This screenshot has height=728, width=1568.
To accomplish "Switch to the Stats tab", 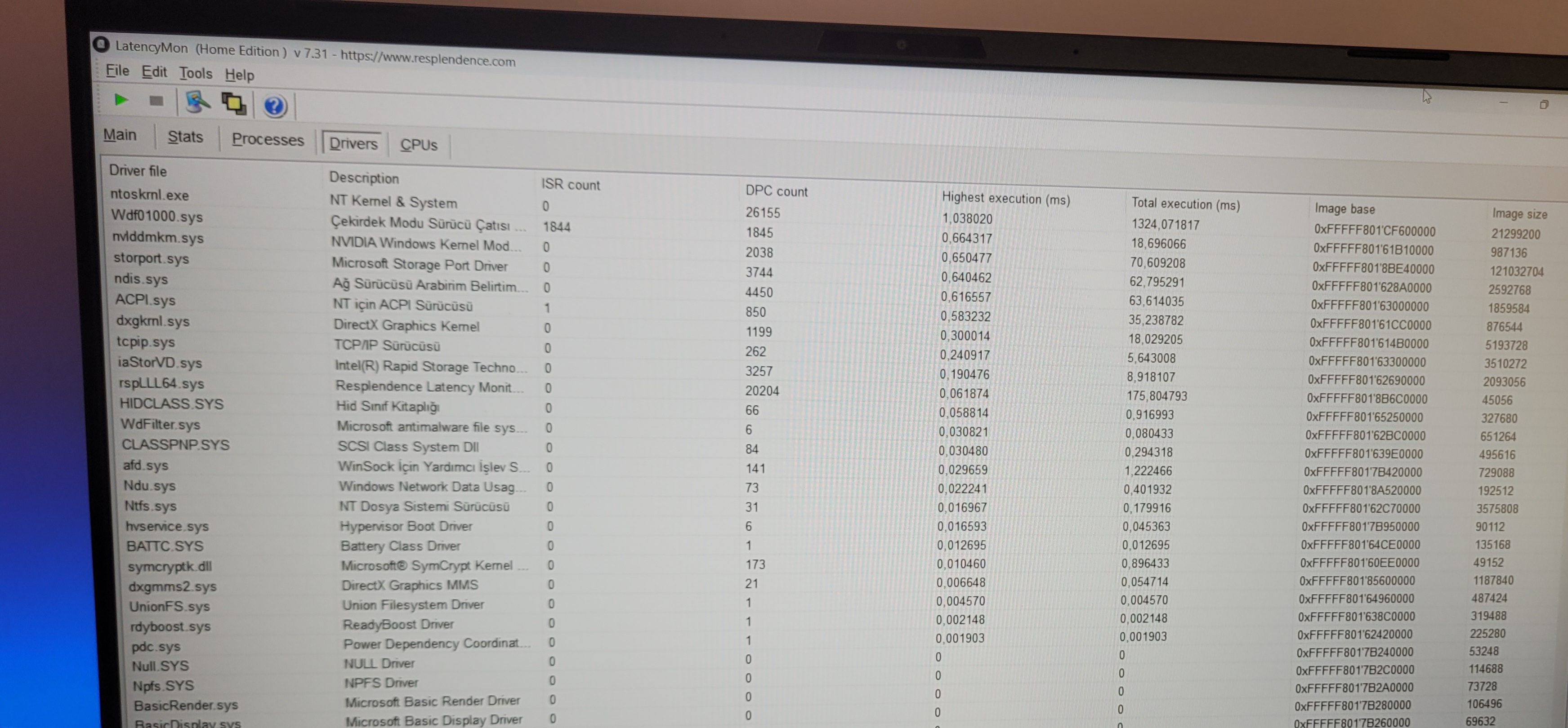I will (185, 137).
